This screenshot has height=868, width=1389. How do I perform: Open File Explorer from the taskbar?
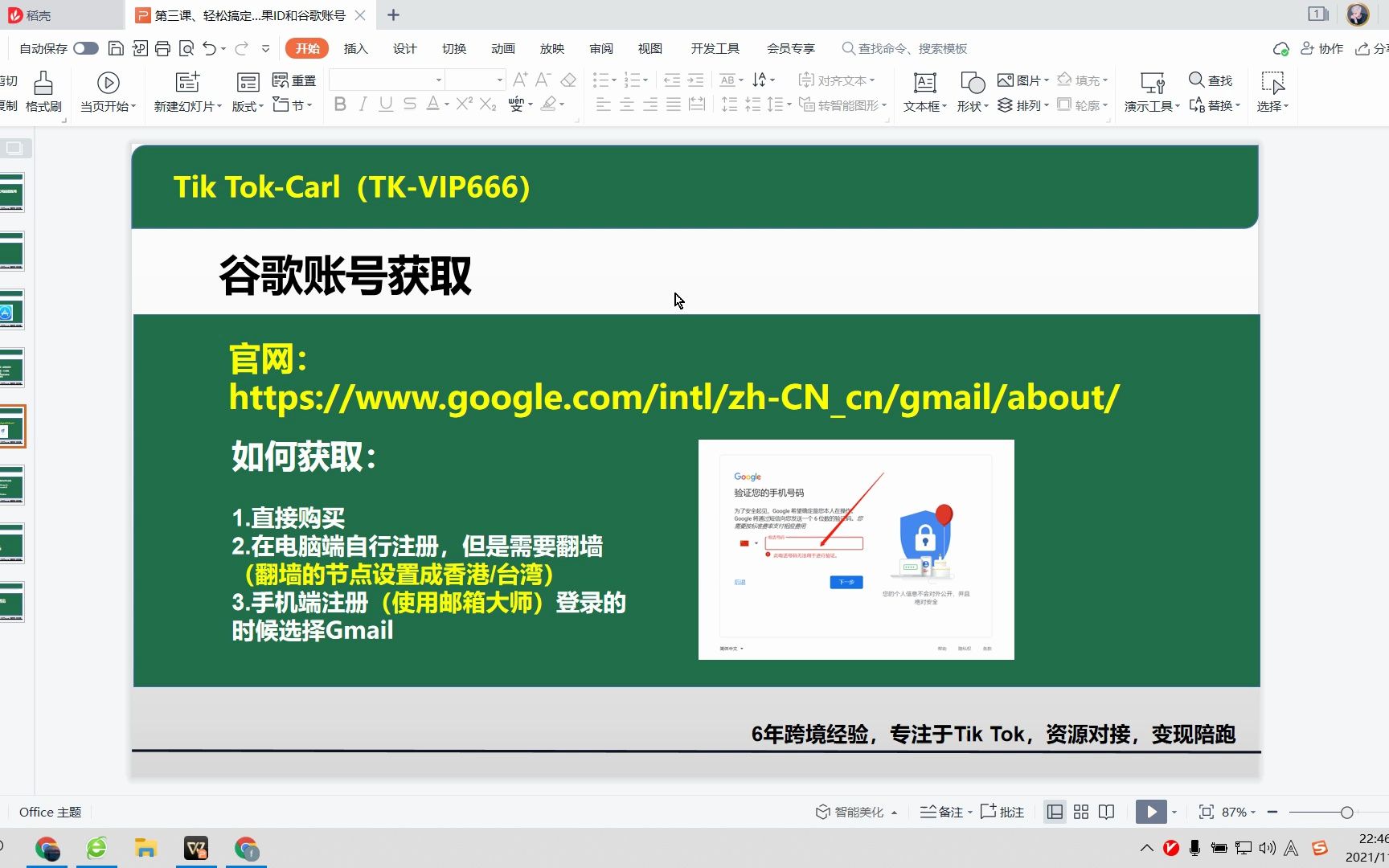click(145, 848)
